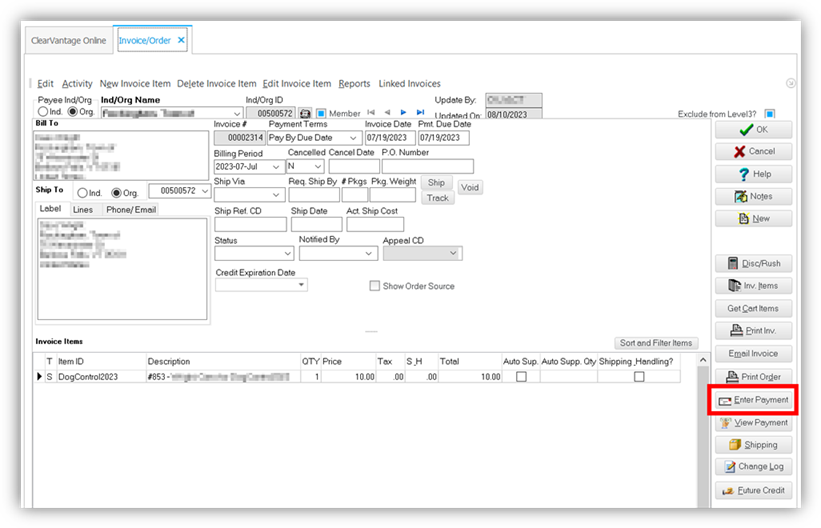Image resolution: width=821 pixels, height=528 pixels.
Task: Click the round icon at menu bar right end
Action: coord(791,83)
